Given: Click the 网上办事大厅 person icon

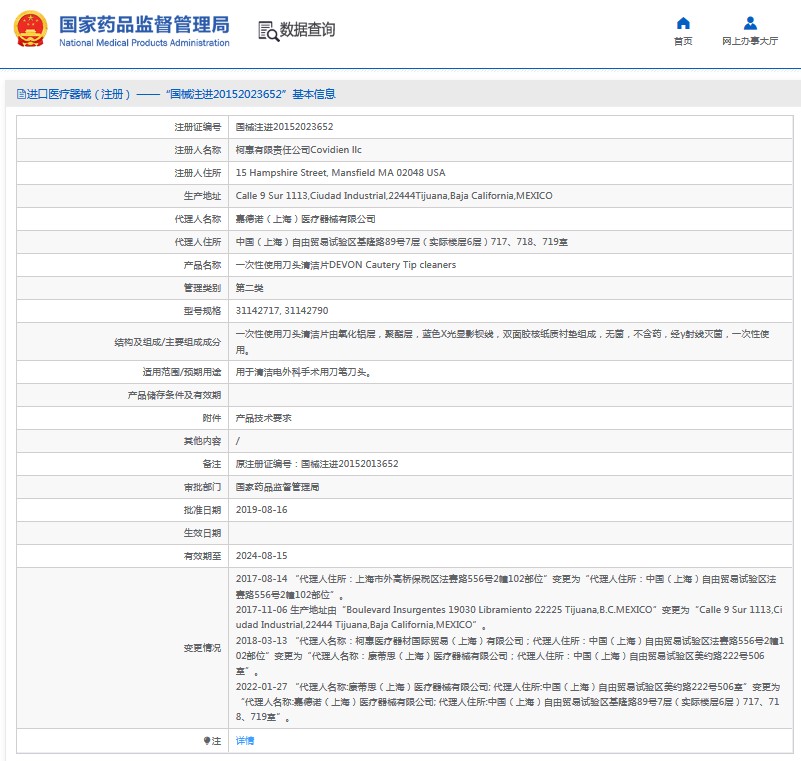Looking at the screenshot, I should point(750,23).
